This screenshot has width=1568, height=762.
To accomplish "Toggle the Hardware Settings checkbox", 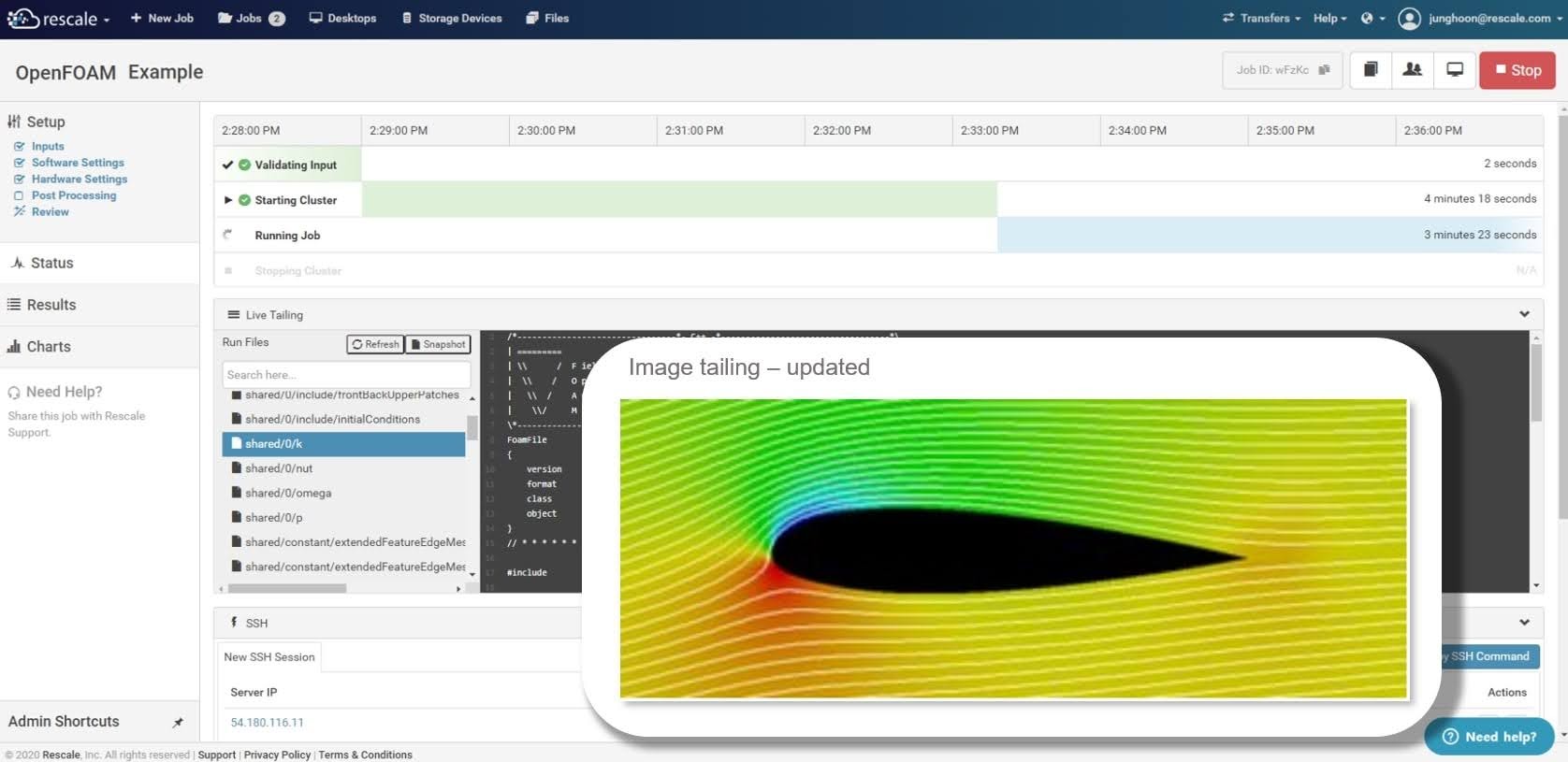I will (x=19, y=180).
